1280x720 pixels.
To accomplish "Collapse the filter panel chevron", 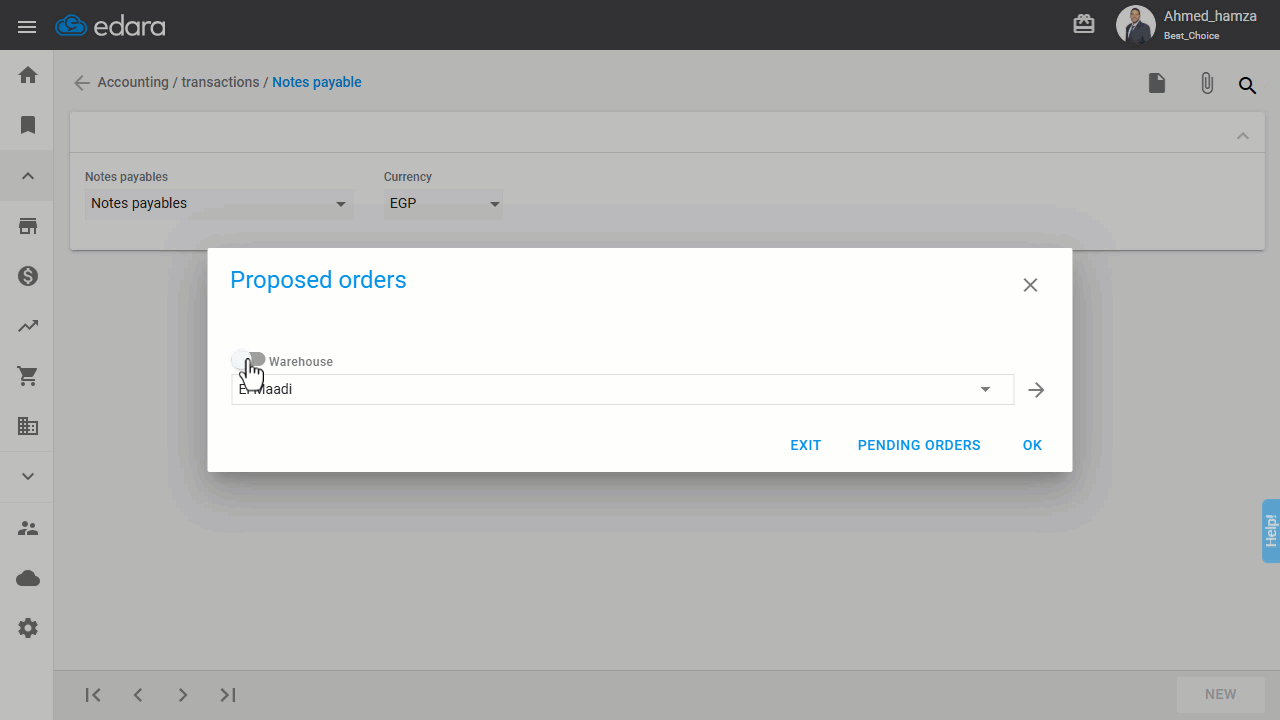I will (x=1243, y=136).
